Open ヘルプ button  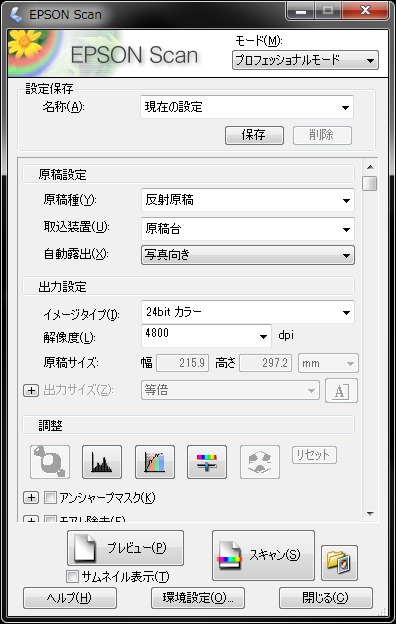coord(70,598)
